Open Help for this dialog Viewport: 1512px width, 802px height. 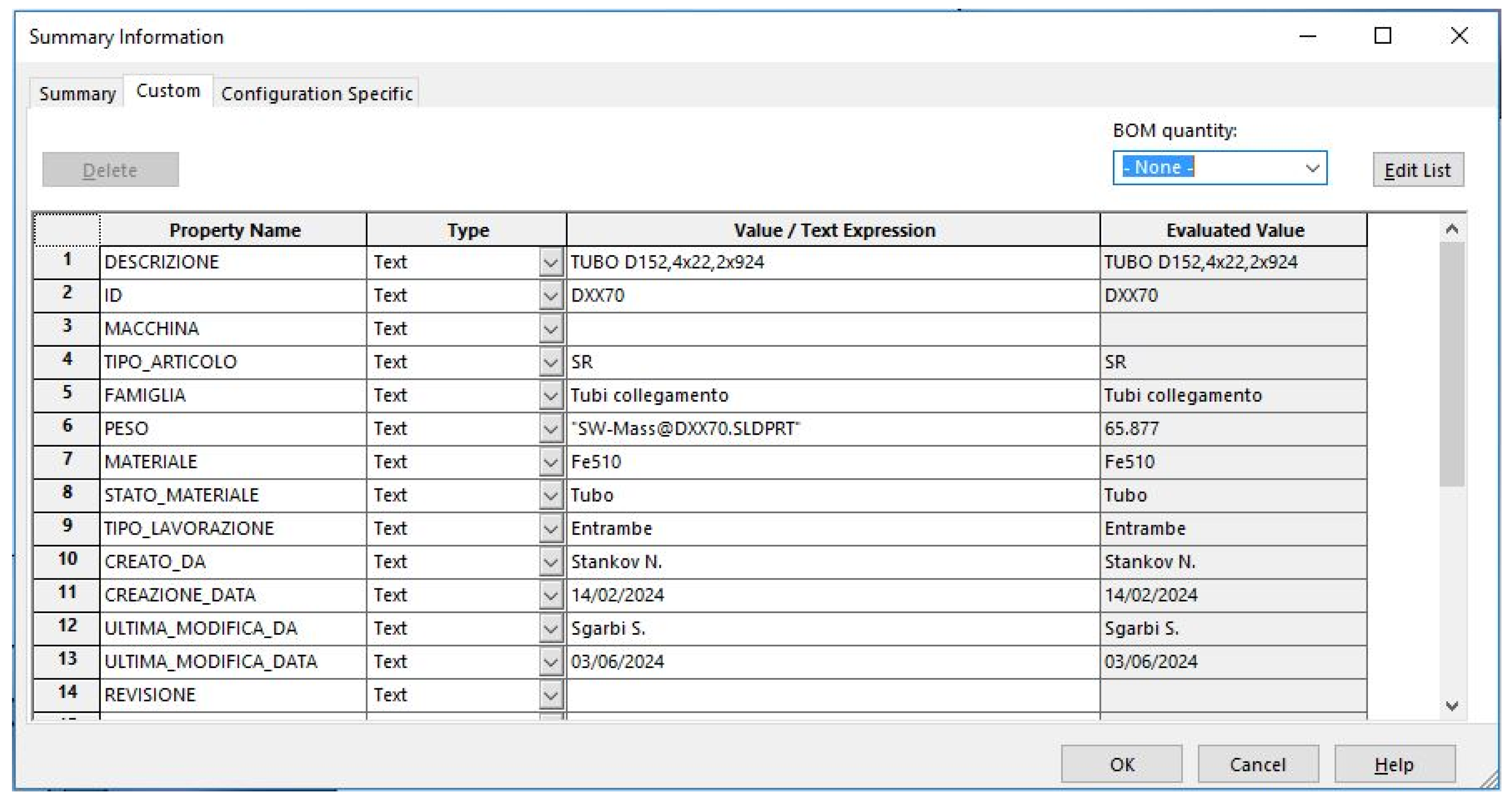(x=1394, y=764)
